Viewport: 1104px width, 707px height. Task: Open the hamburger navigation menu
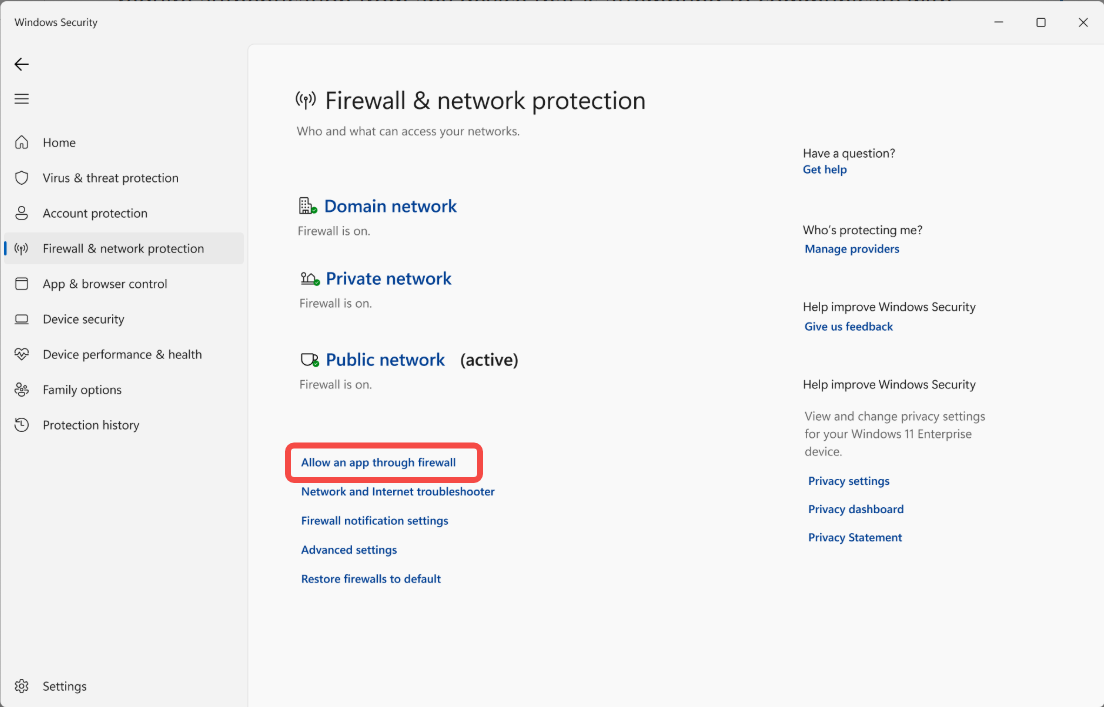[22, 99]
